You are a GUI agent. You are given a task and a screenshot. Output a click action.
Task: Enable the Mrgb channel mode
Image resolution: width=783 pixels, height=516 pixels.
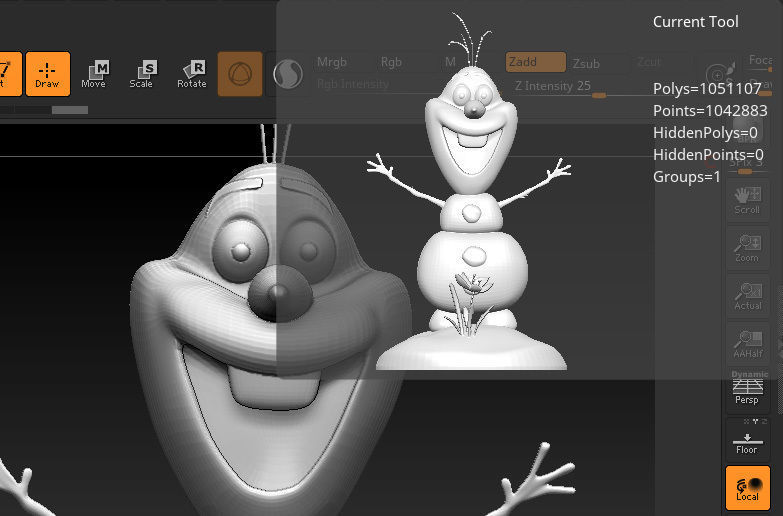tap(332, 62)
